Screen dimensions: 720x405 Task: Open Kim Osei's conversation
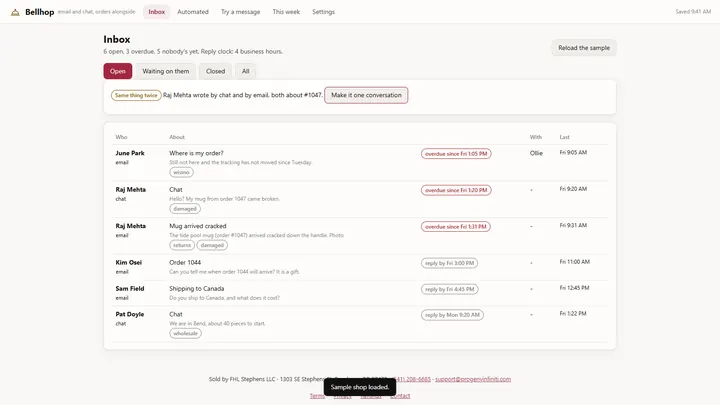tap(360, 267)
